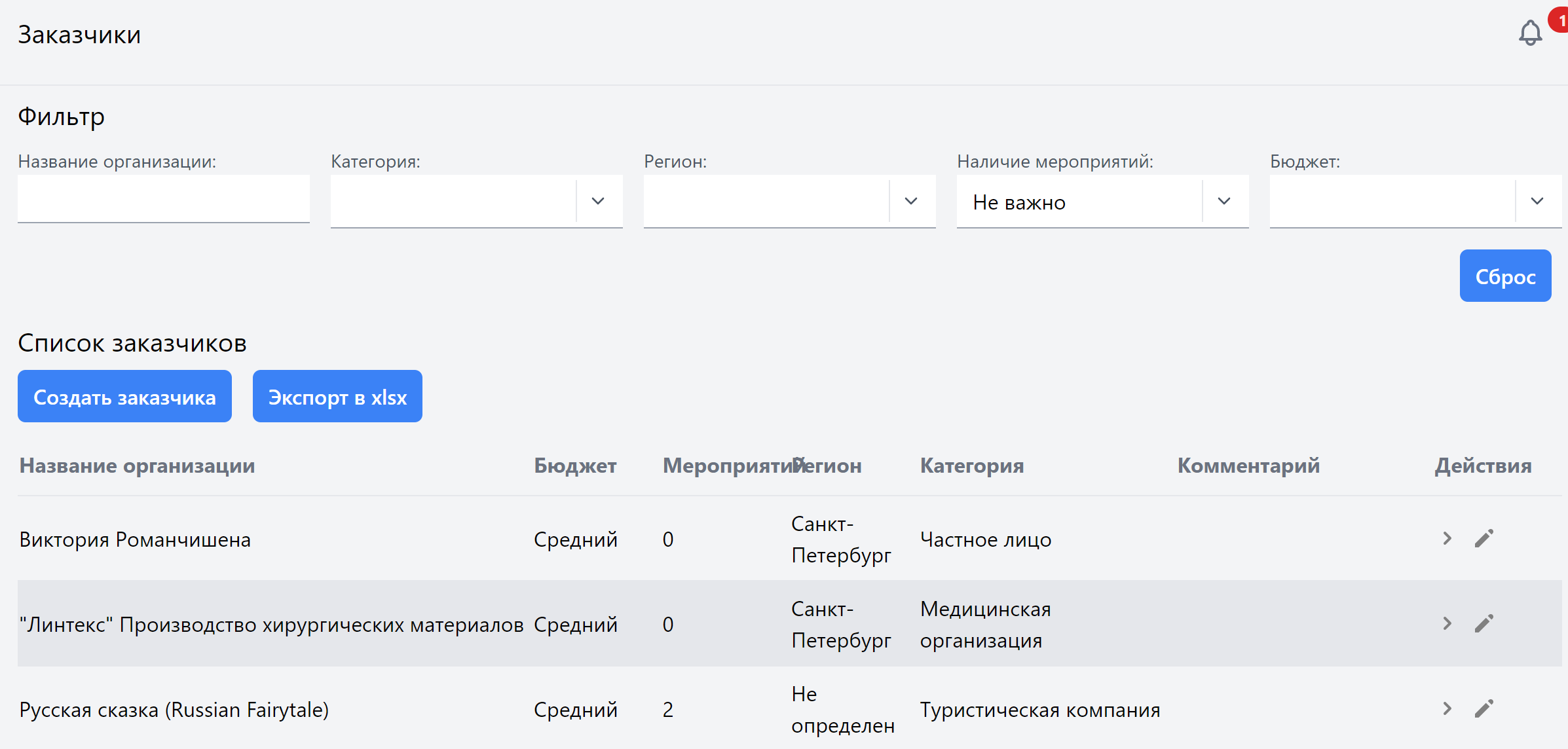Viewport: 1568px width, 749px height.
Task: Click the Название организации column header
Action: pyautogui.click(x=138, y=466)
